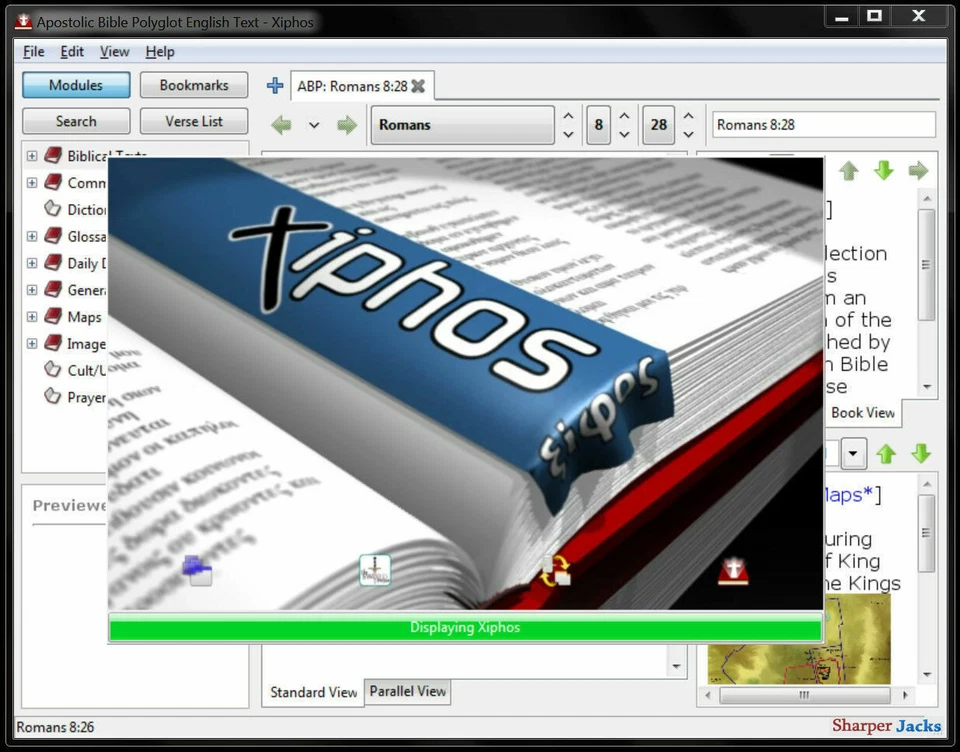960x752 pixels.
Task: Open the Modules panel
Action: pyautogui.click(x=75, y=85)
